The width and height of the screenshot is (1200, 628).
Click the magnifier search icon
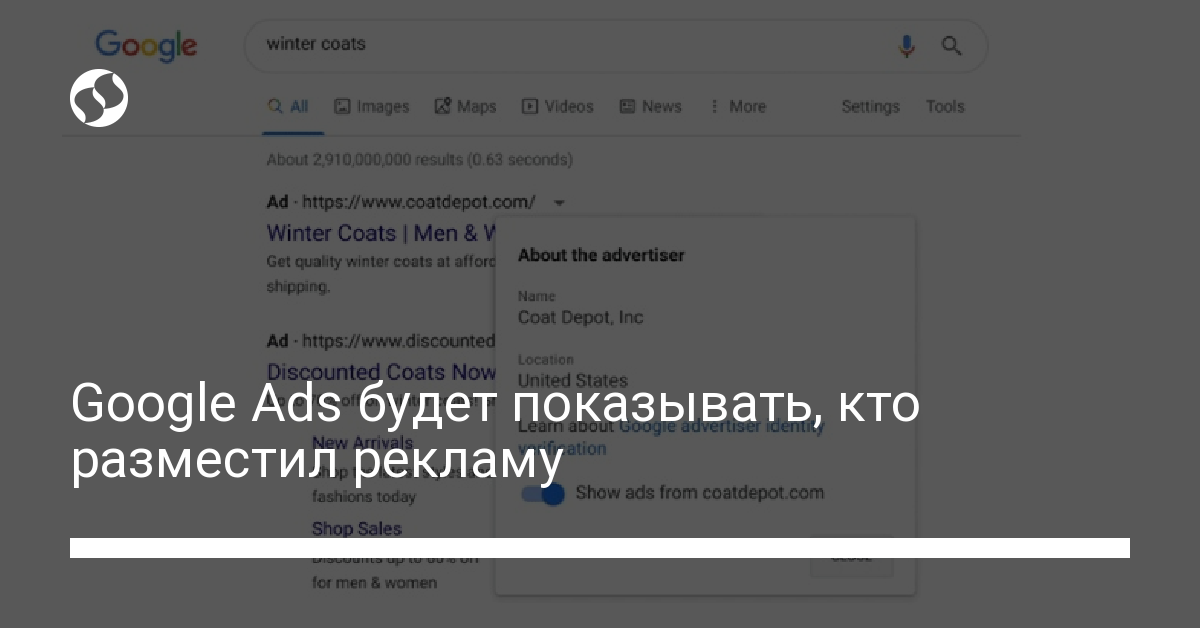click(952, 46)
